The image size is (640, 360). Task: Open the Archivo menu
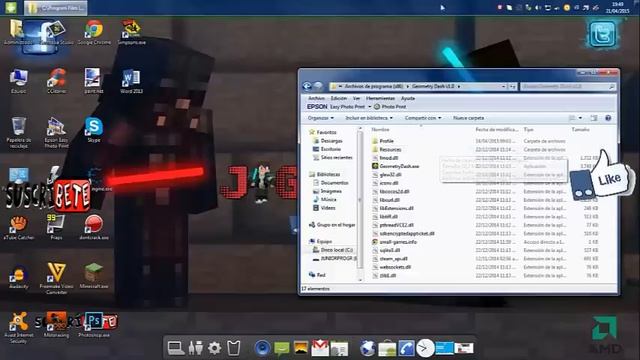click(316, 98)
